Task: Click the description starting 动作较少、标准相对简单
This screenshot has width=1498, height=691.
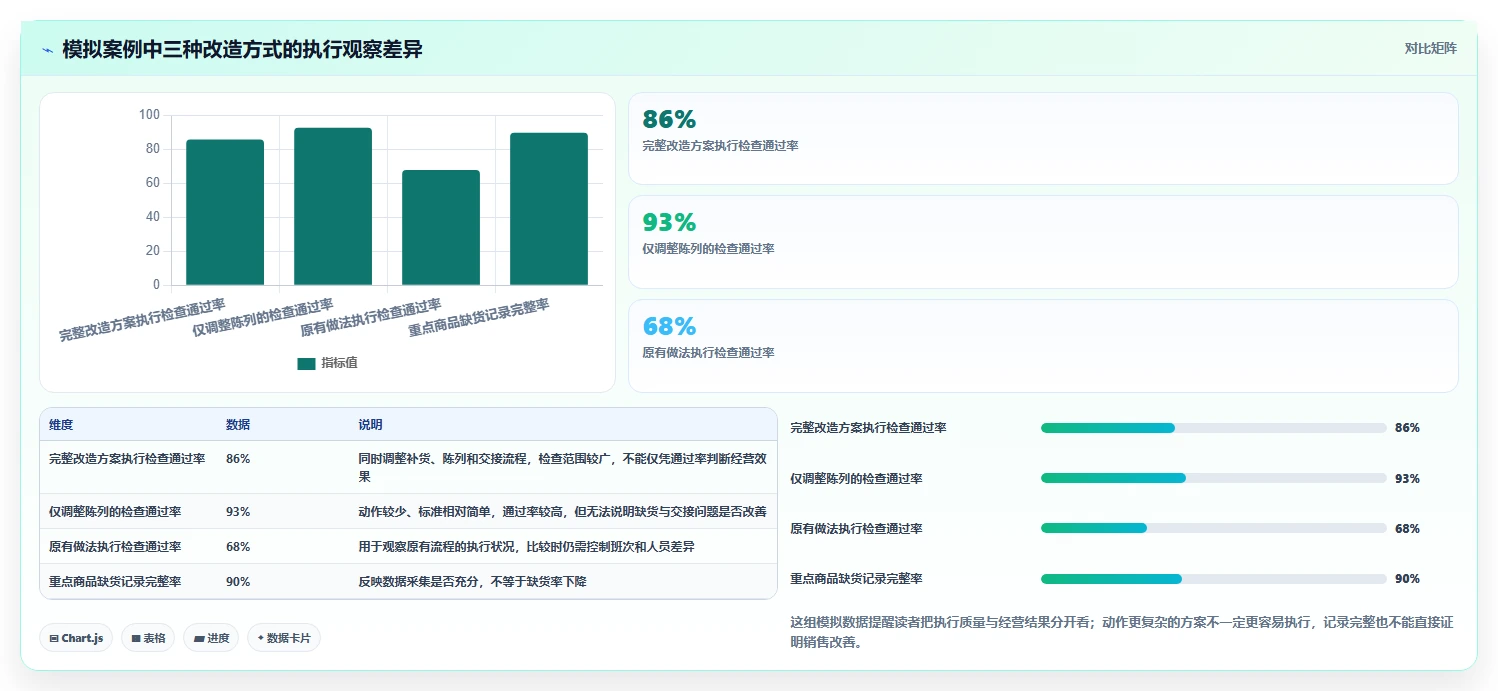Action: pyautogui.click(x=562, y=511)
